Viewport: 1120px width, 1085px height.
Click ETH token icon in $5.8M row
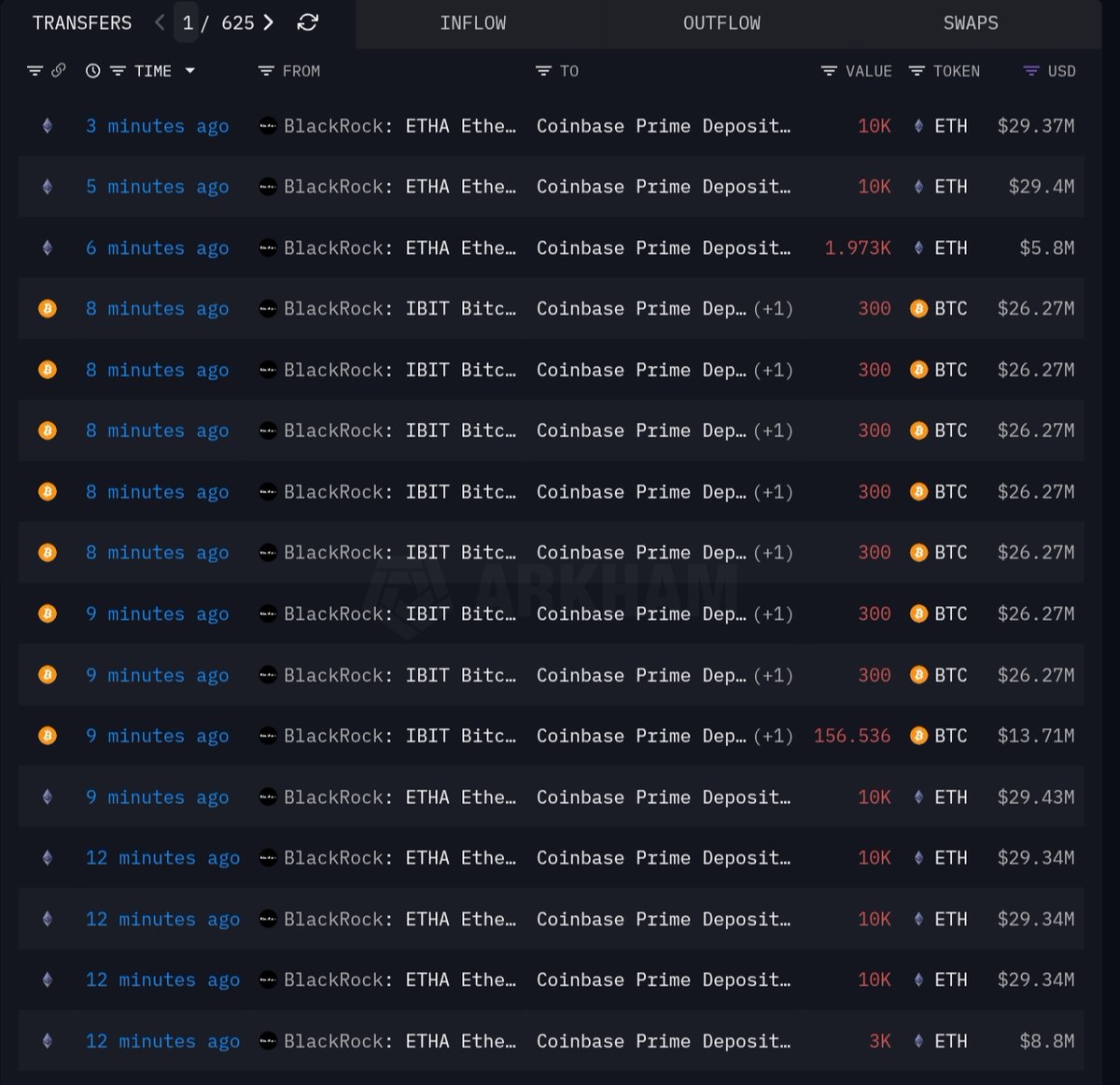click(918, 247)
